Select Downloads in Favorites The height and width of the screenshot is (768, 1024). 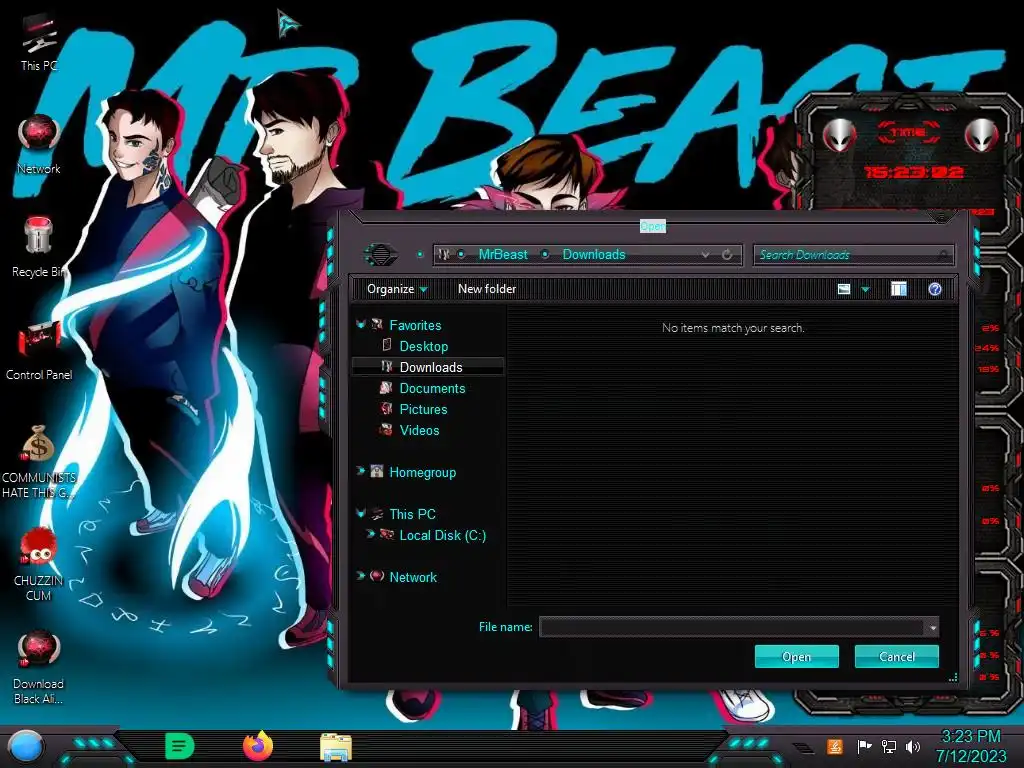431,367
